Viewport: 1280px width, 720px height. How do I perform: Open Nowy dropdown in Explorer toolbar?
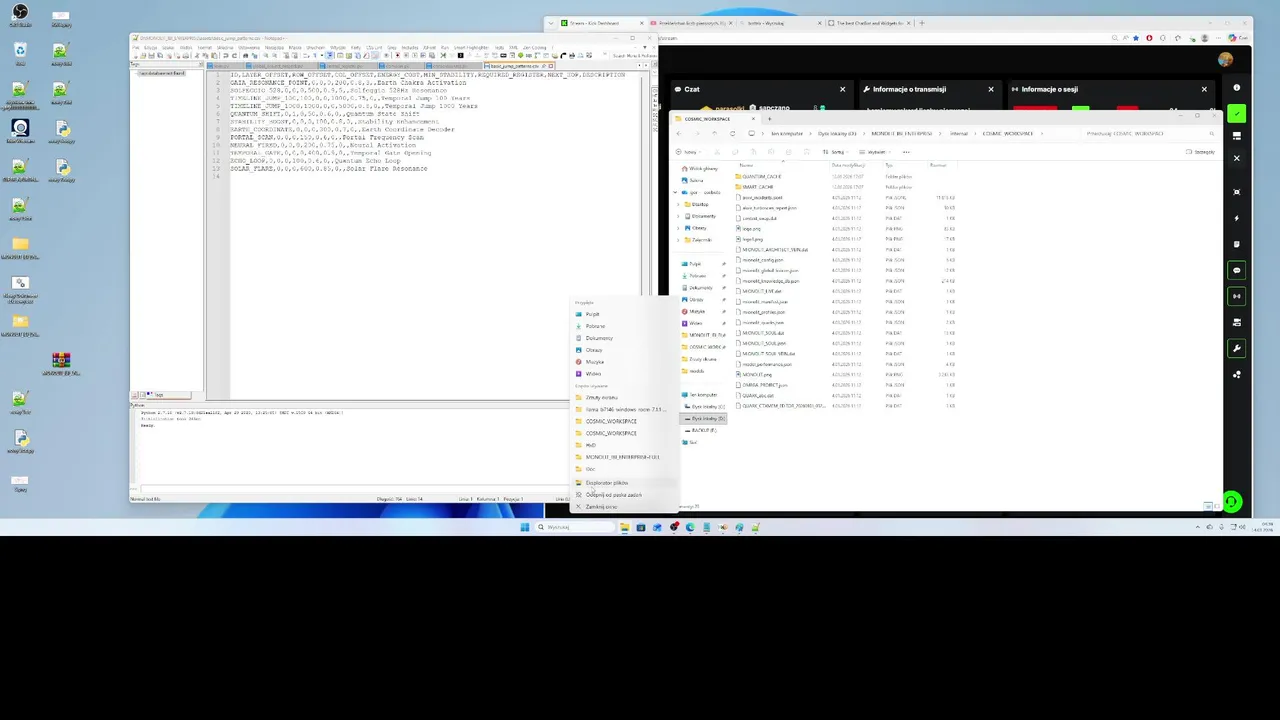click(688, 152)
